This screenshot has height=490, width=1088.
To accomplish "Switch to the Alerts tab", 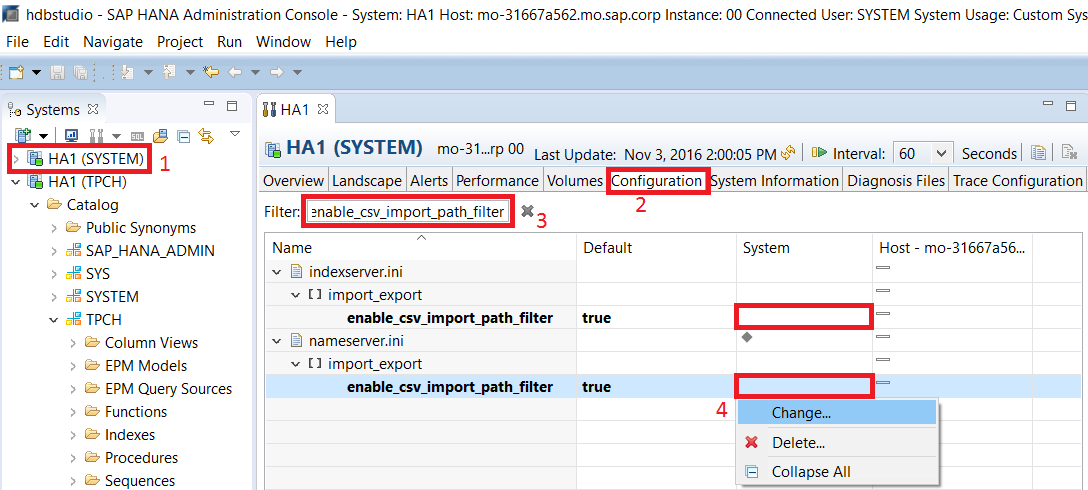I will [x=429, y=180].
